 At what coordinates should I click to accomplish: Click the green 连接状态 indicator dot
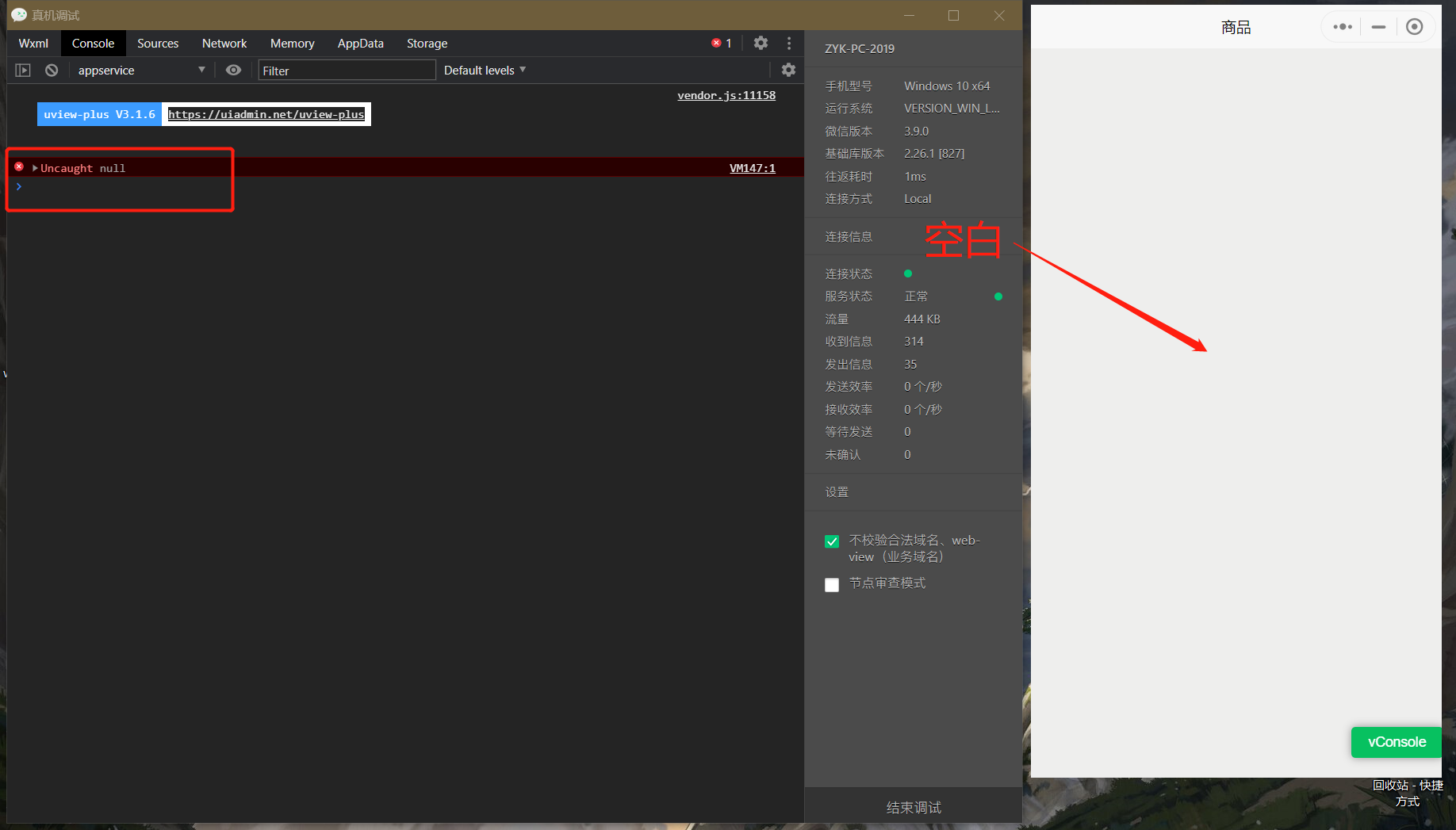click(908, 273)
